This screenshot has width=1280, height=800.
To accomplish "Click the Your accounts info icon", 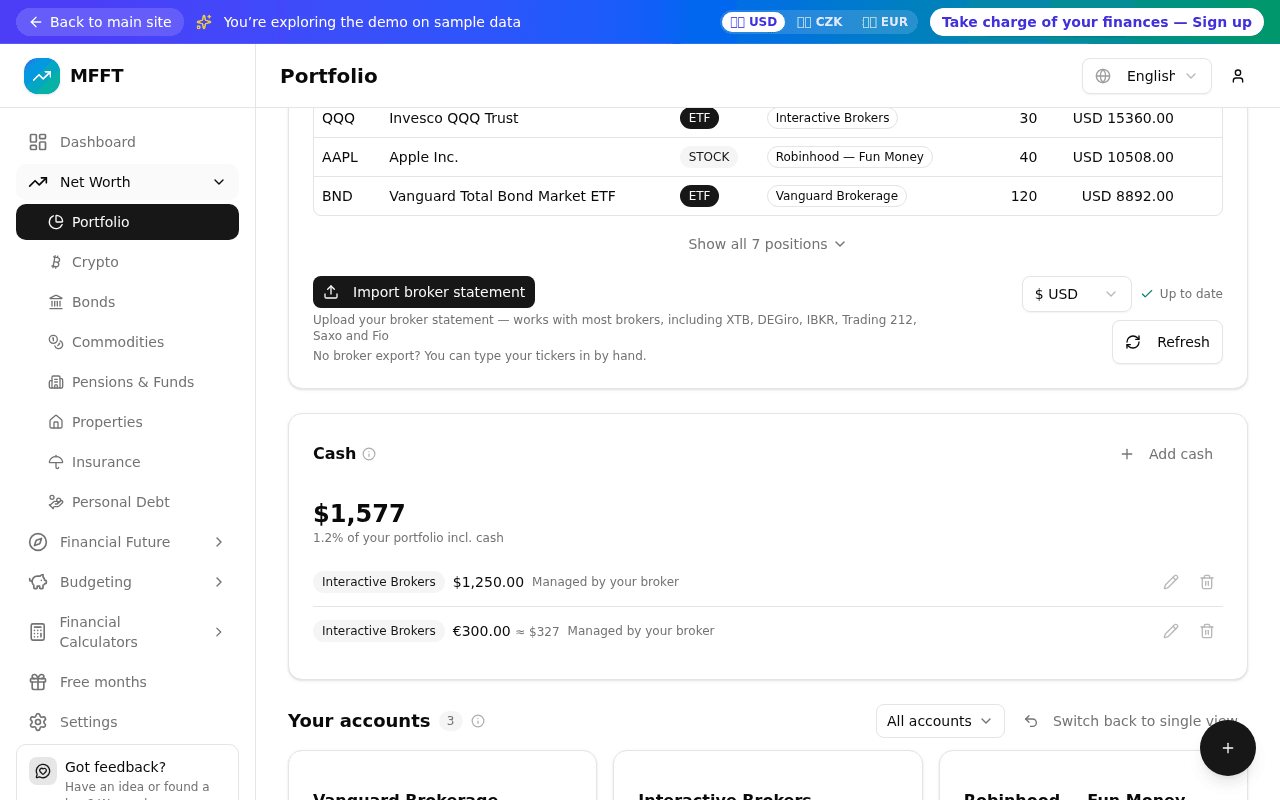I will [478, 721].
